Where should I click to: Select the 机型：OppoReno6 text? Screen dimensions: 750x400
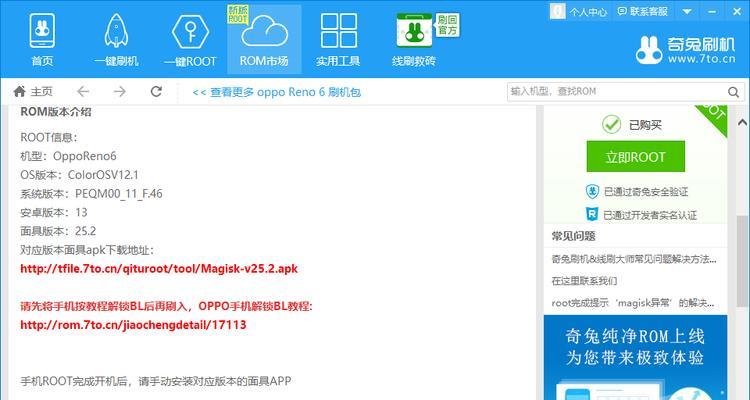[68, 156]
